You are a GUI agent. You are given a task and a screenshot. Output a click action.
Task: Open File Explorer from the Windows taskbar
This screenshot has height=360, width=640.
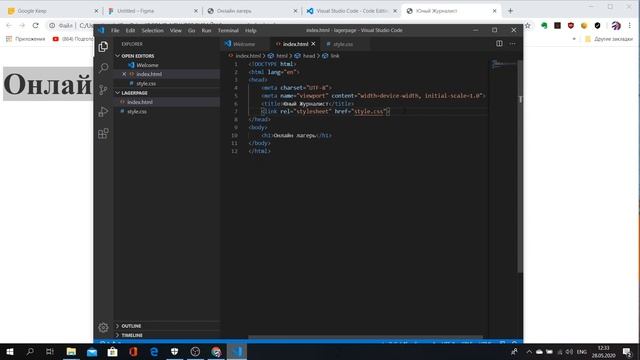71,351
